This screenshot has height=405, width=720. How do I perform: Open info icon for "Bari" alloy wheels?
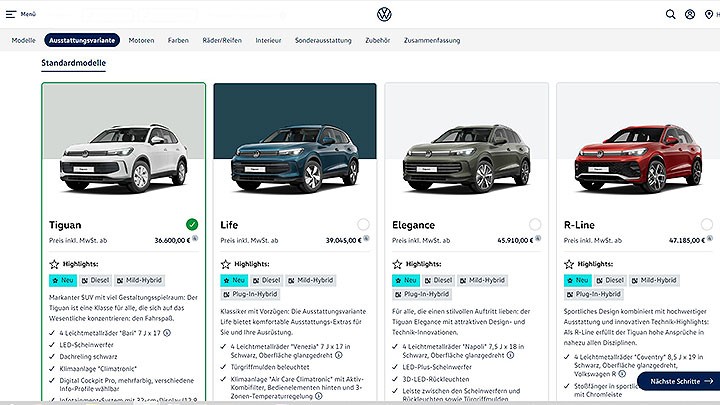tap(167, 333)
